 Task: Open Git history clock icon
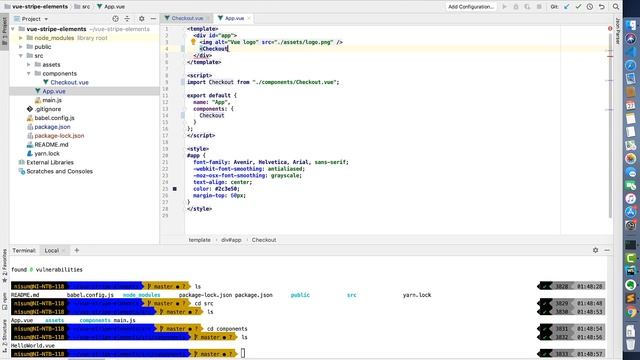pos(590,7)
